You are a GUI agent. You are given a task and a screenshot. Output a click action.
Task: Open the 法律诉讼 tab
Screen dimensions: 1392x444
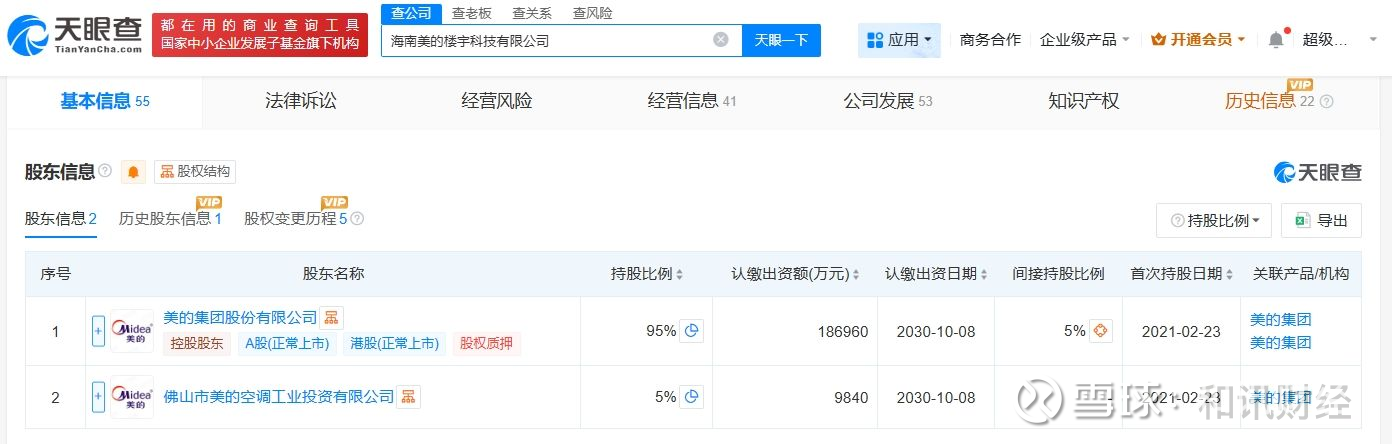[x=301, y=101]
